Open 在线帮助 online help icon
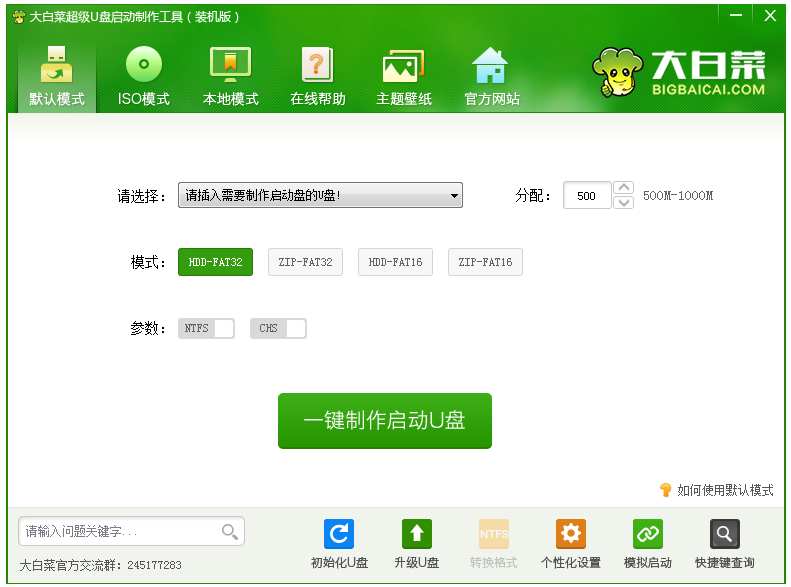The width and height of the screenshot is (791, 587). (x=317, y=76)
